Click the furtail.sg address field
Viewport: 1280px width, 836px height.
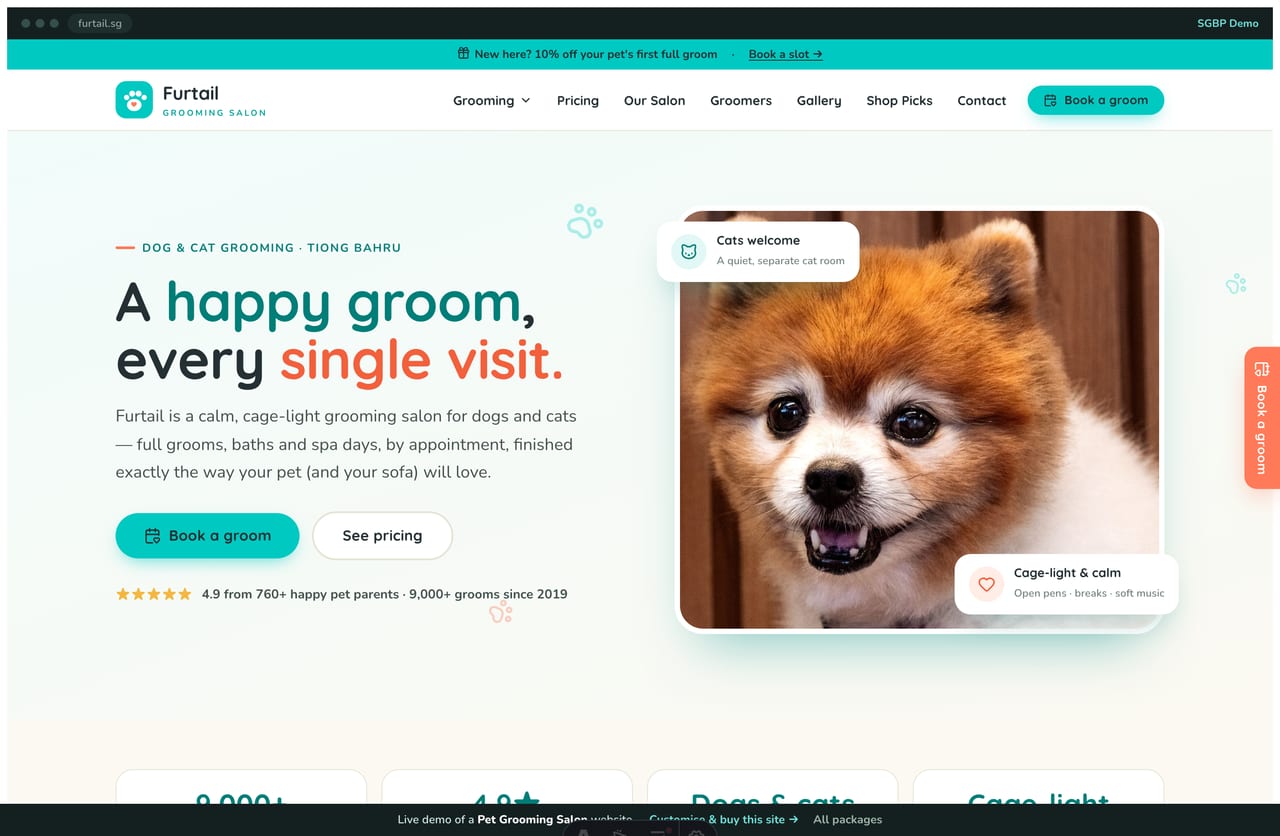100,23
